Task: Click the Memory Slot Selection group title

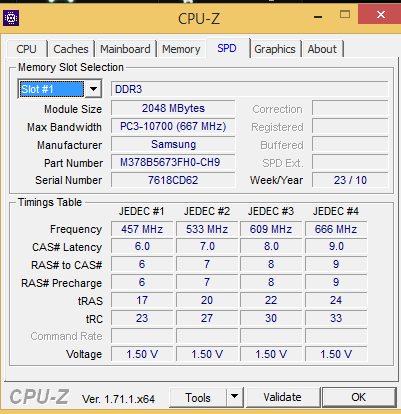Action: tap(71, 67)
